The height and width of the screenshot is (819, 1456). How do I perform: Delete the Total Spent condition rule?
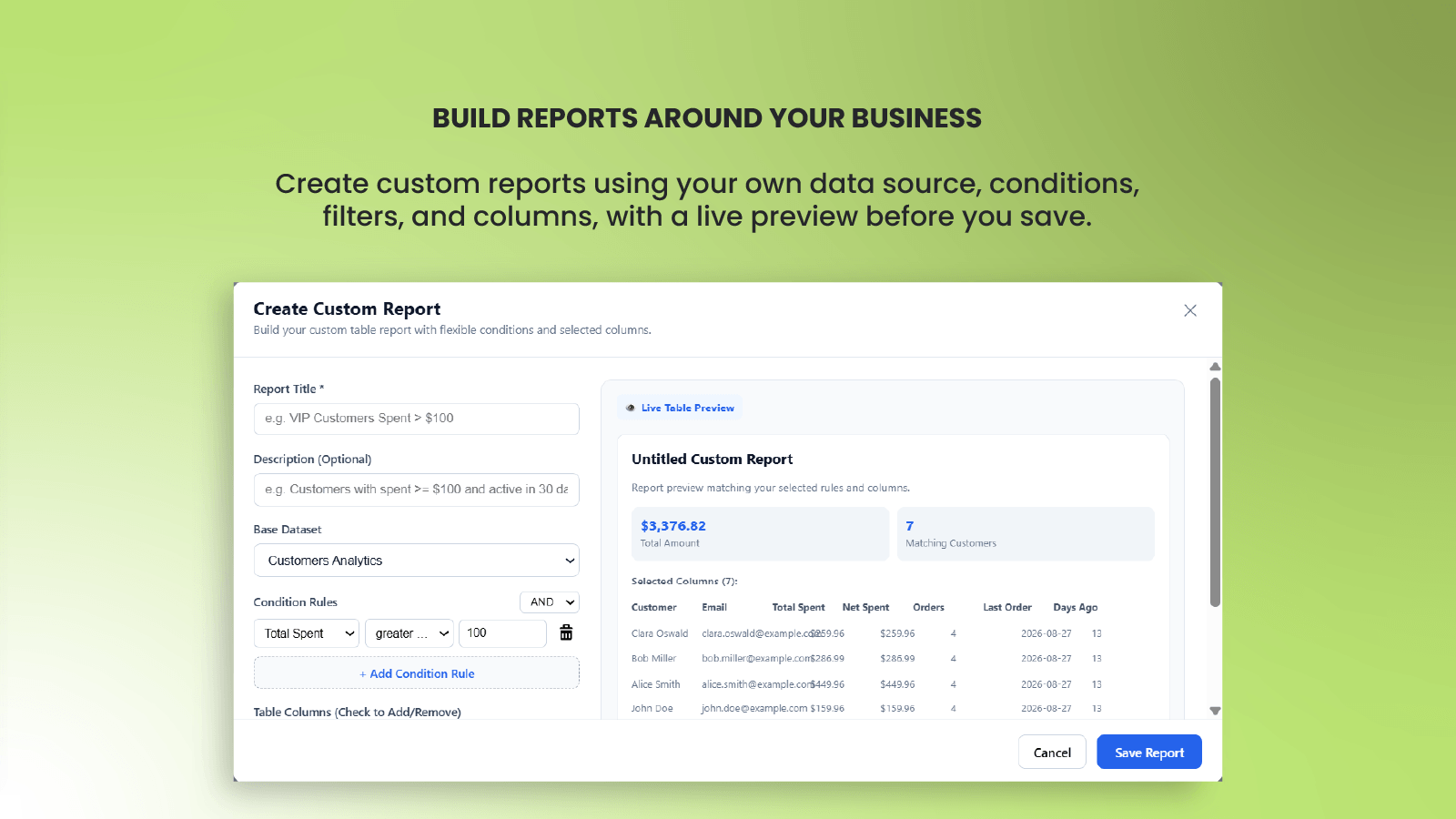click(566, 632)
